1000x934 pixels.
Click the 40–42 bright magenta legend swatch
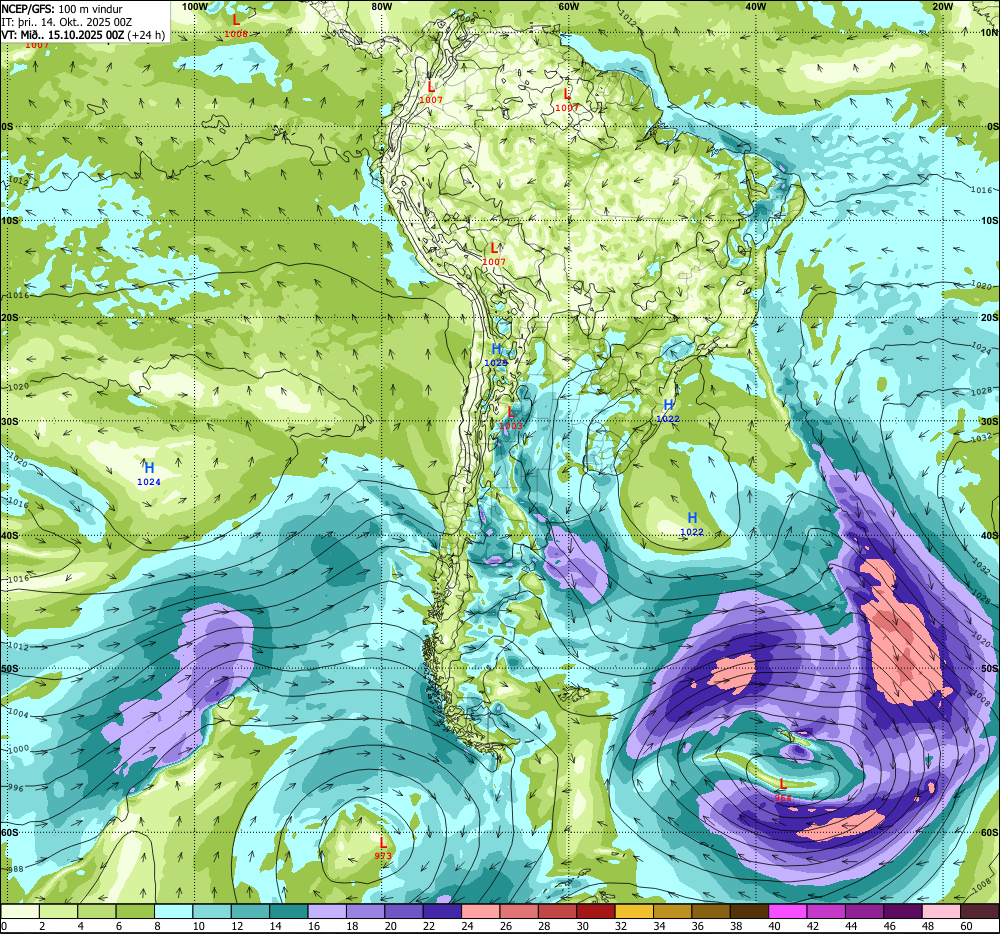[x=788, y=911]
